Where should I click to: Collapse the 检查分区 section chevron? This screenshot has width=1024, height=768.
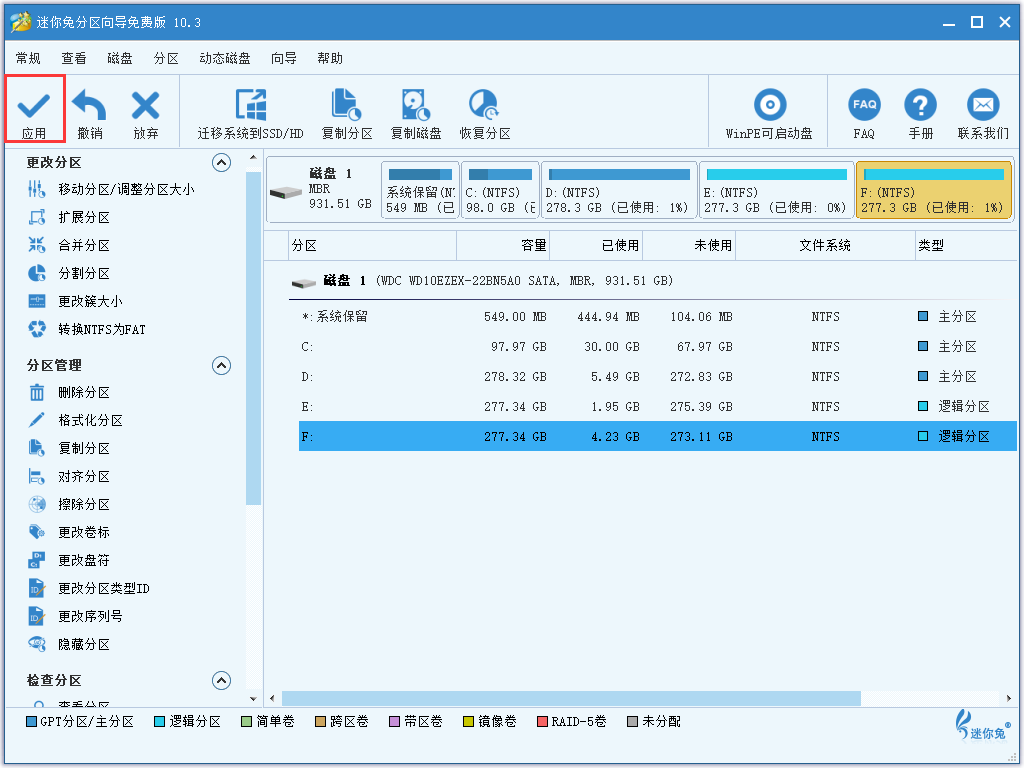pyautogui.click(x=221, y=681)
